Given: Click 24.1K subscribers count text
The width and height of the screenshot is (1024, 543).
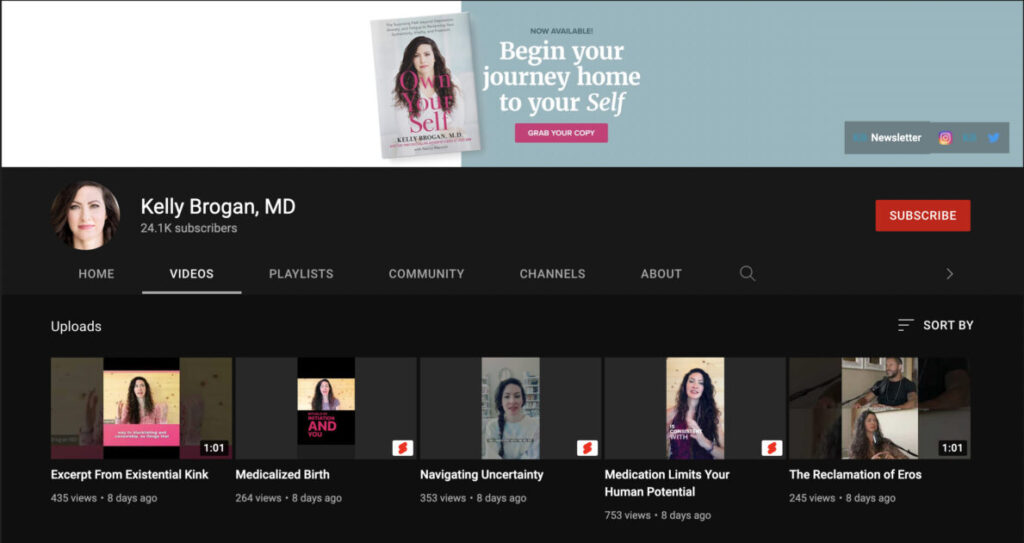Looking at the screenshot, I should 189,228.
